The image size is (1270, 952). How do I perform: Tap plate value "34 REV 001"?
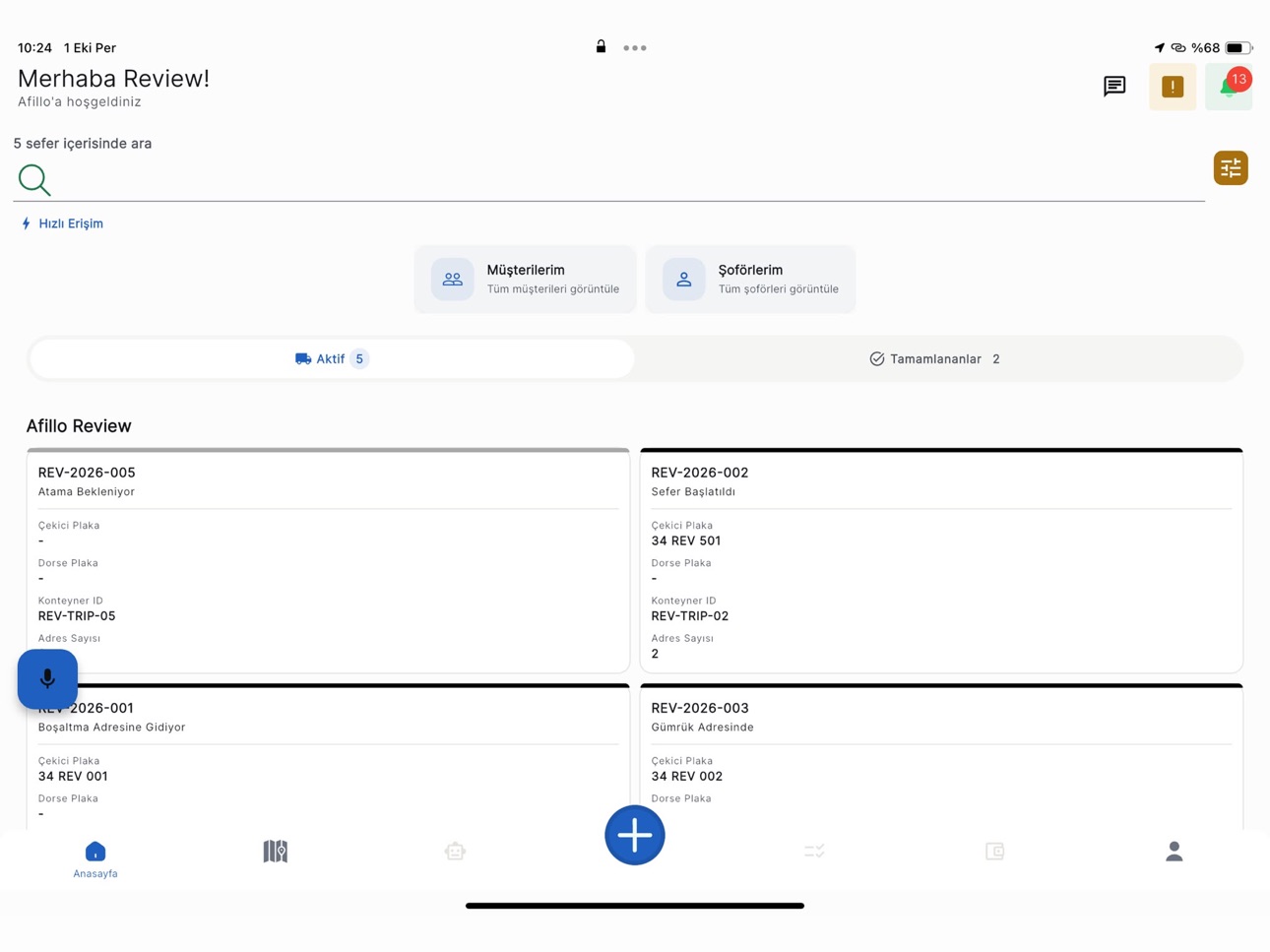click(73, 776)
